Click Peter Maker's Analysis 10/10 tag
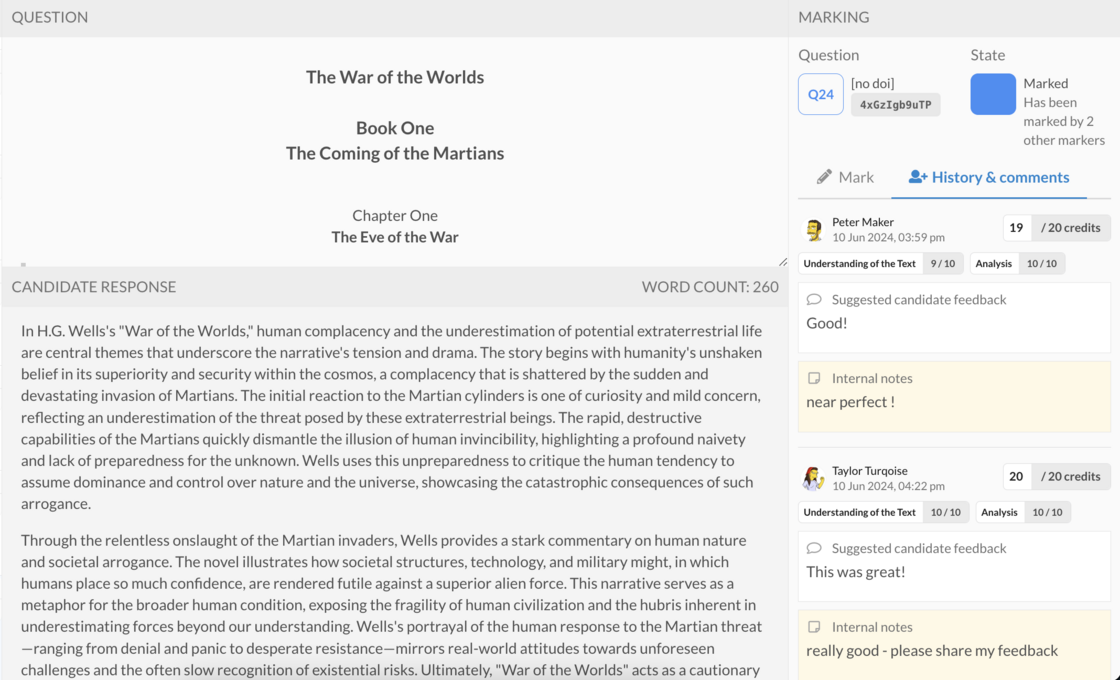1120x680 pixels. (1018, 264)
